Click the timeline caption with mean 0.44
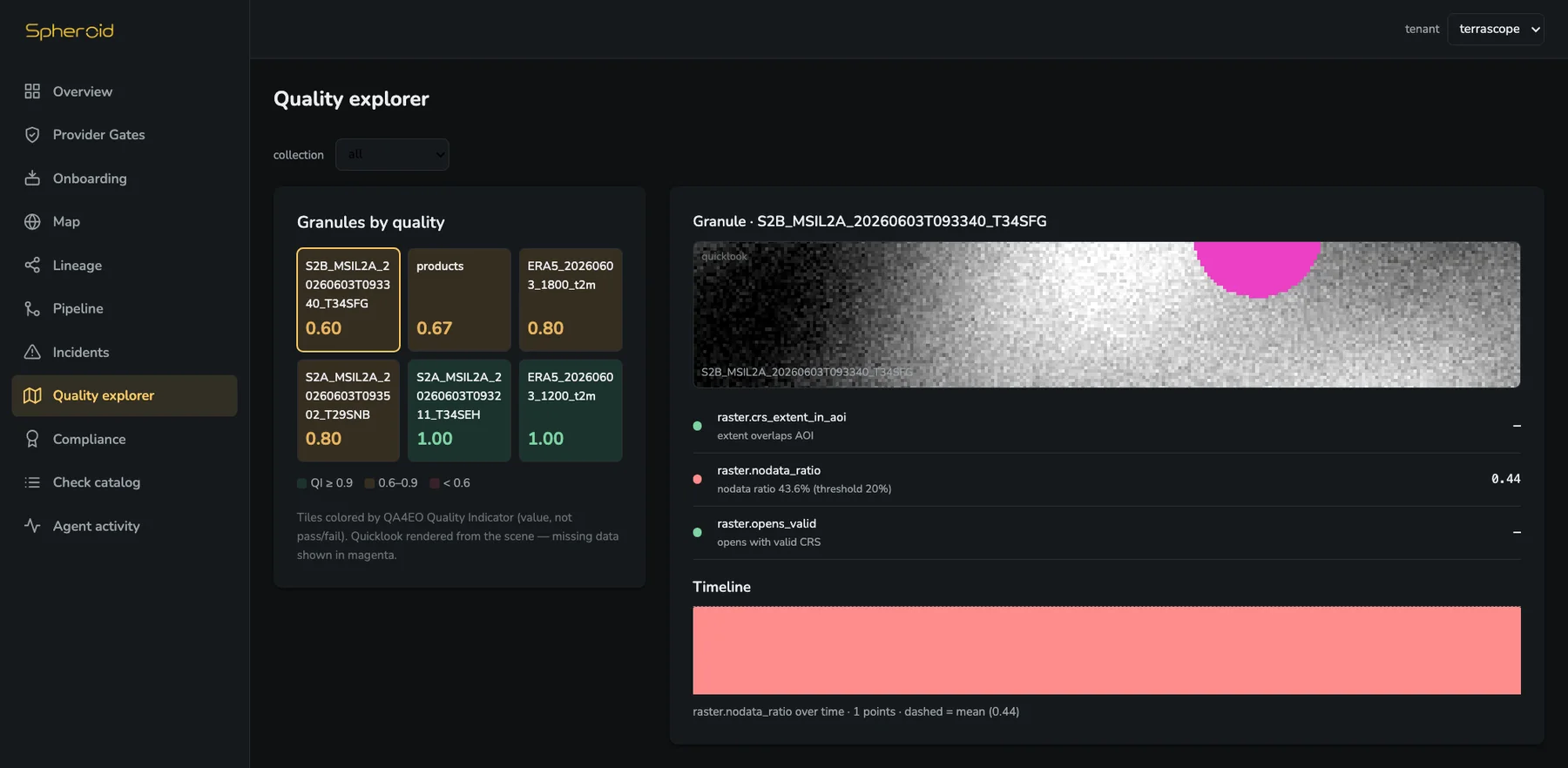1568x768 pixels. (x=855, y=711)
